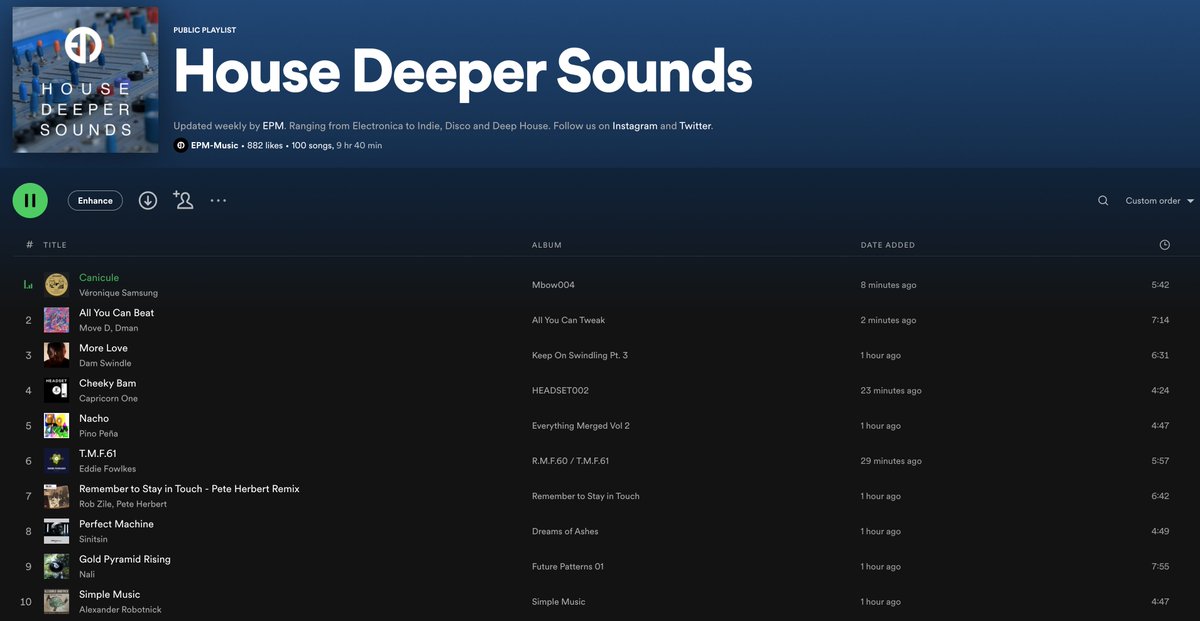Open album Everything Merged Vol 2
The image size is (1200, 621).
pos(581,426)
